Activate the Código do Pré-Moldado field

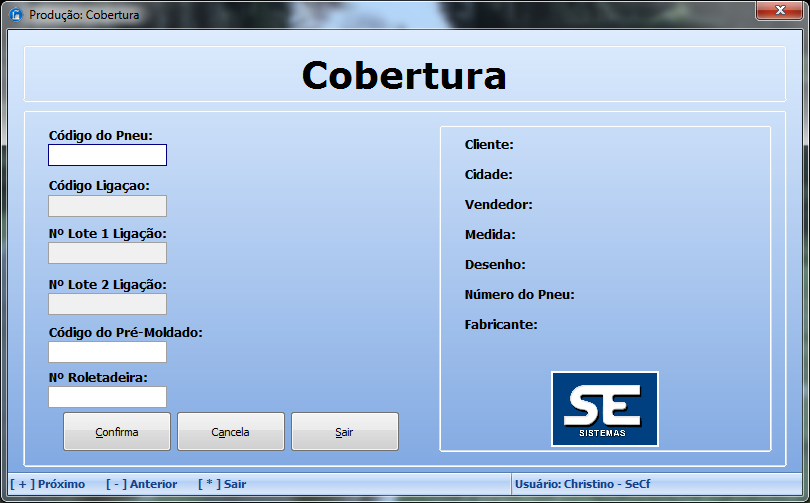pyautogui.click(x=107, y=352)
